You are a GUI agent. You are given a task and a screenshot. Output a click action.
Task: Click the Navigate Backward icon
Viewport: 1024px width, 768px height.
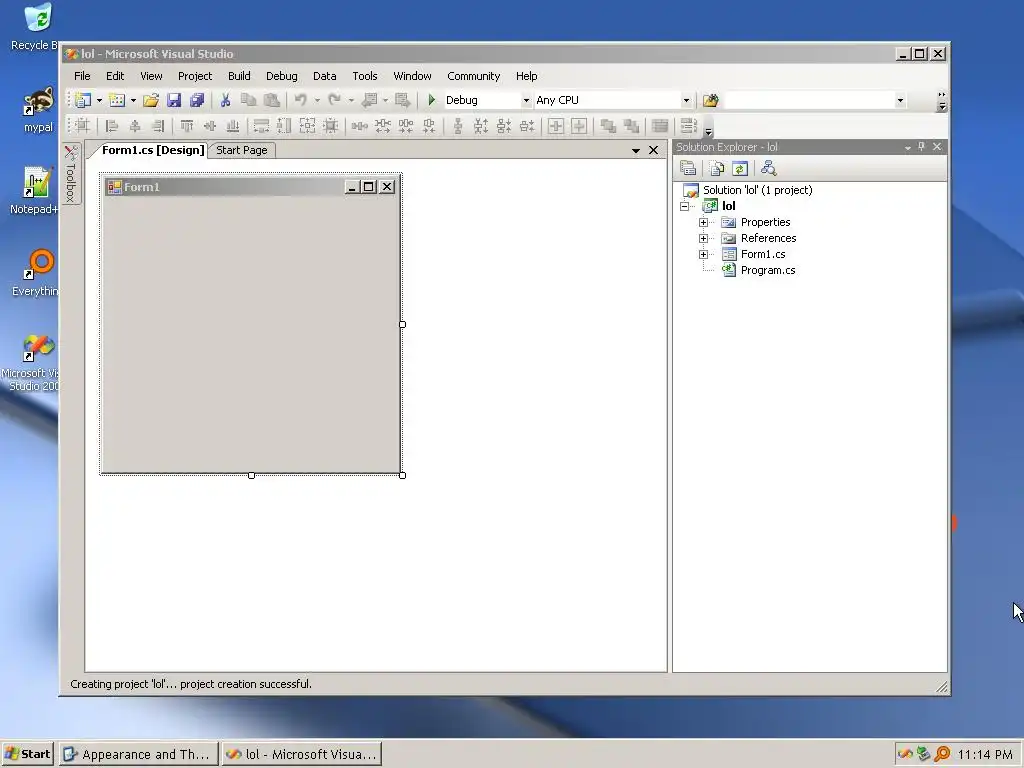click(369, 100)
